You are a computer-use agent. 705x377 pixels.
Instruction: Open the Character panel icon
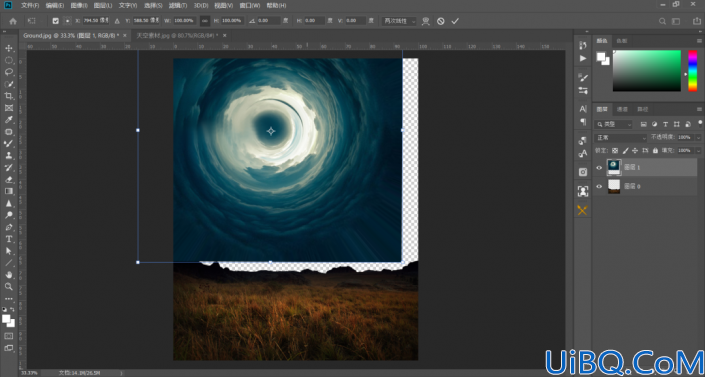pos(583,109)
